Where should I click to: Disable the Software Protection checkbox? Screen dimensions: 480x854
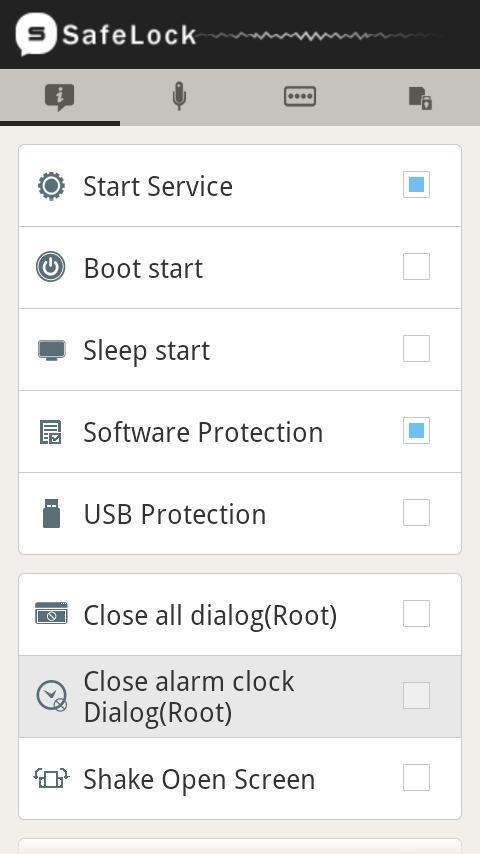[416, 431]
